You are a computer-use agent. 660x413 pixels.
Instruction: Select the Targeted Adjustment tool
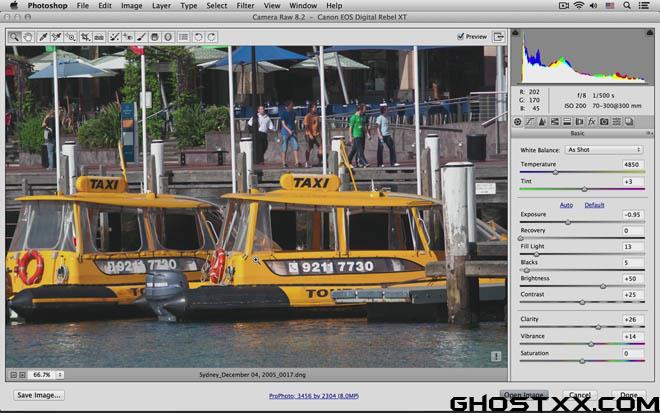(x=70, y=37)
